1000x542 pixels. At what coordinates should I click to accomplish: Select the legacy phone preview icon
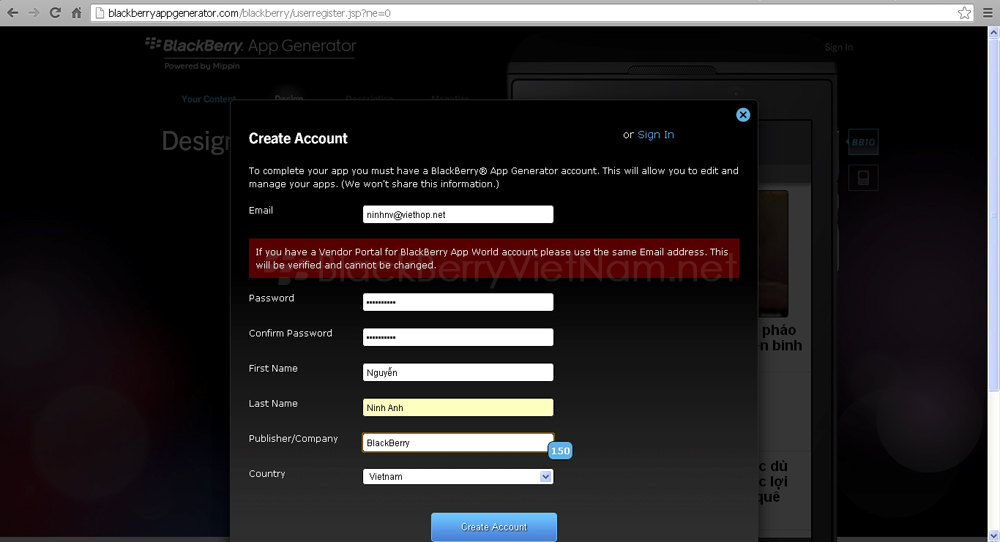click(863, 178)
